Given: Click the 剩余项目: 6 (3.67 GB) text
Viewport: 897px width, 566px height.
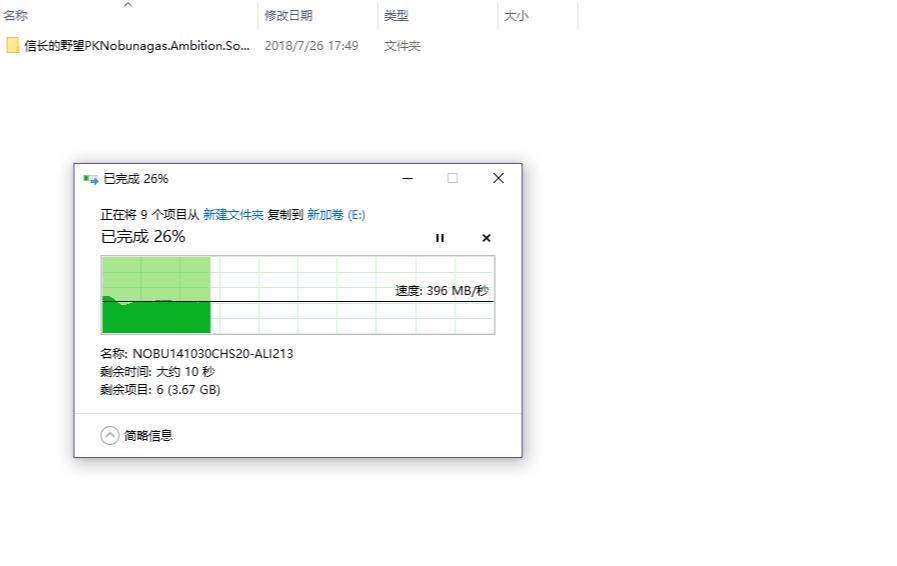Looking at the screenshot, I should coord(160,390).
